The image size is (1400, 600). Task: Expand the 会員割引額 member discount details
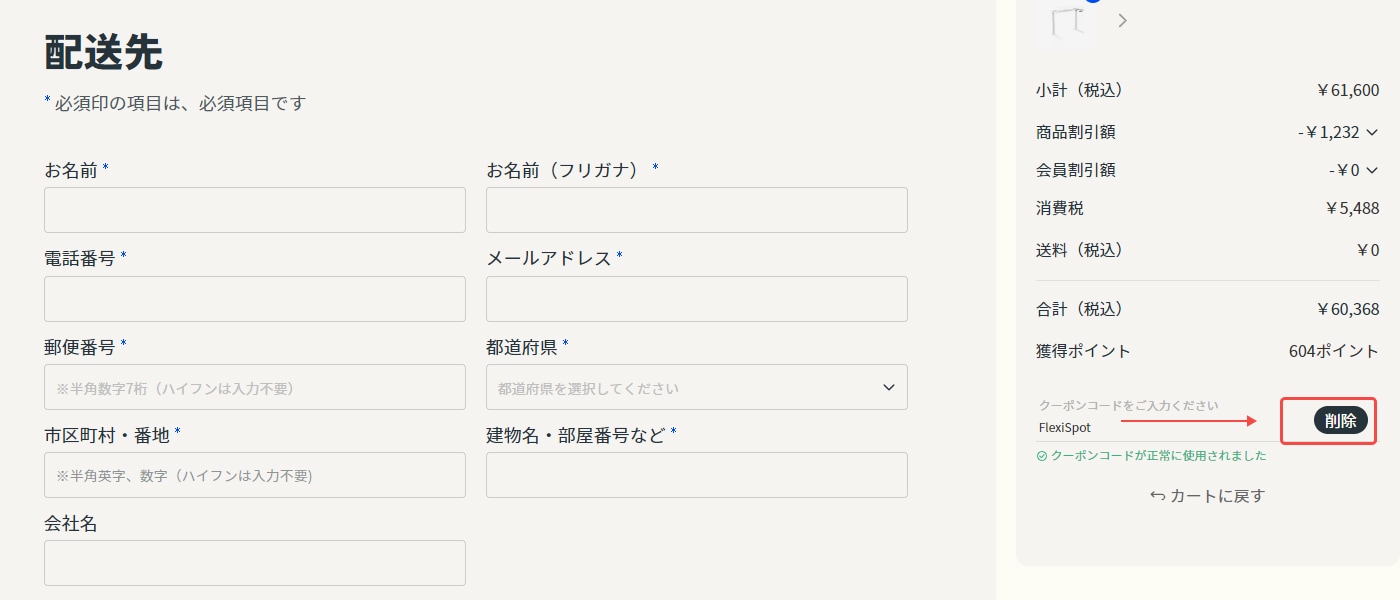click(x=1371, y=170)
